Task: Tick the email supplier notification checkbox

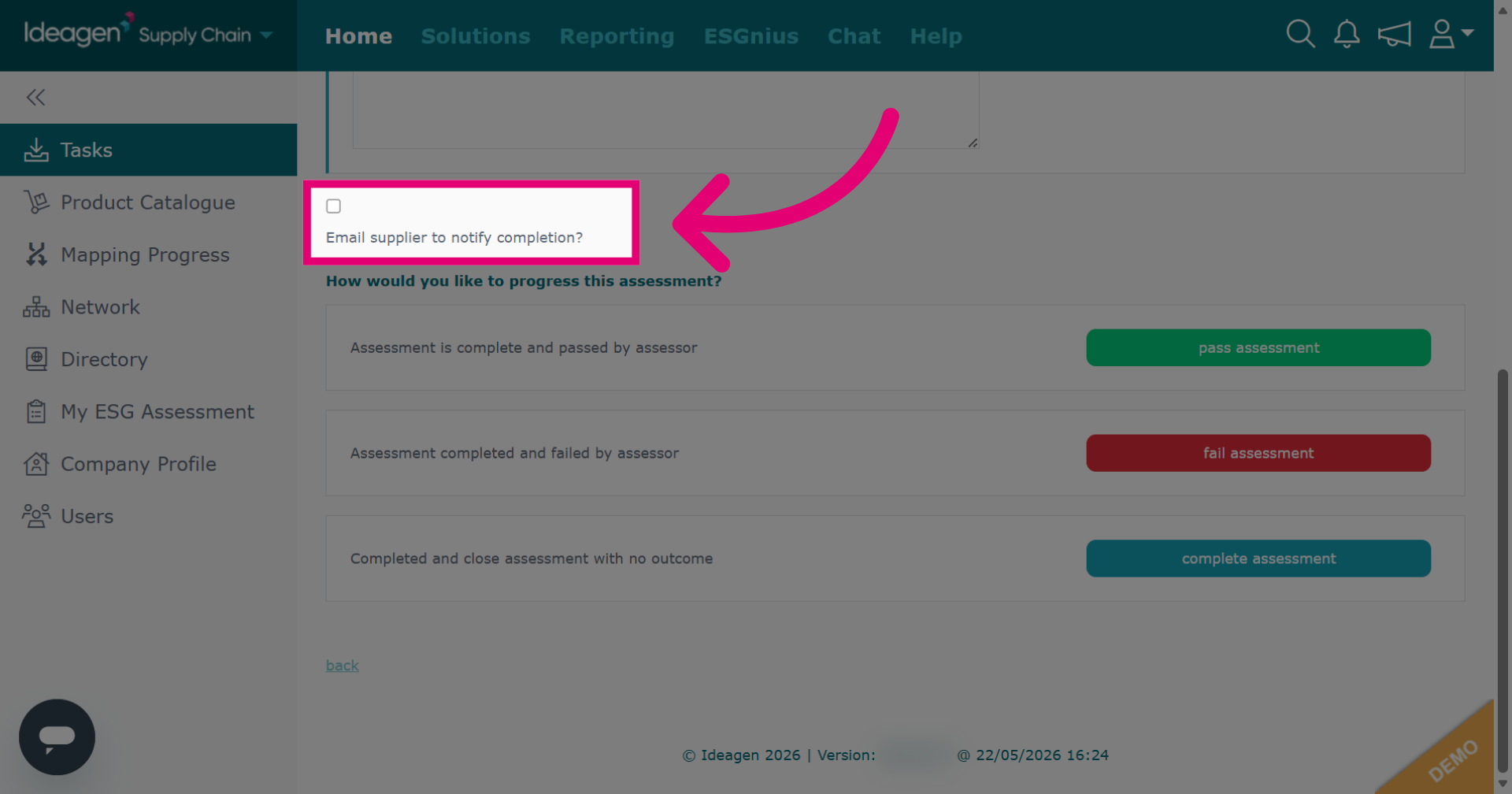Action: 334,206
